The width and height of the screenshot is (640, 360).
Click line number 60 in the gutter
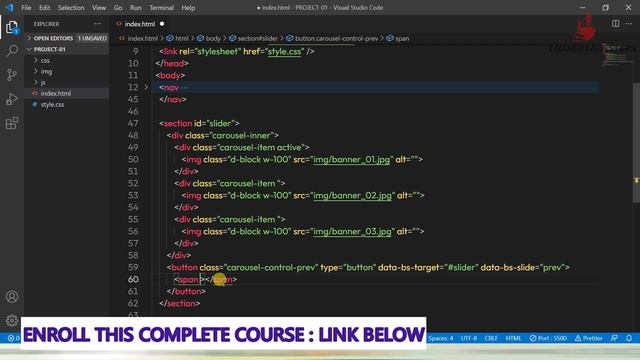(x=133, y=280)
